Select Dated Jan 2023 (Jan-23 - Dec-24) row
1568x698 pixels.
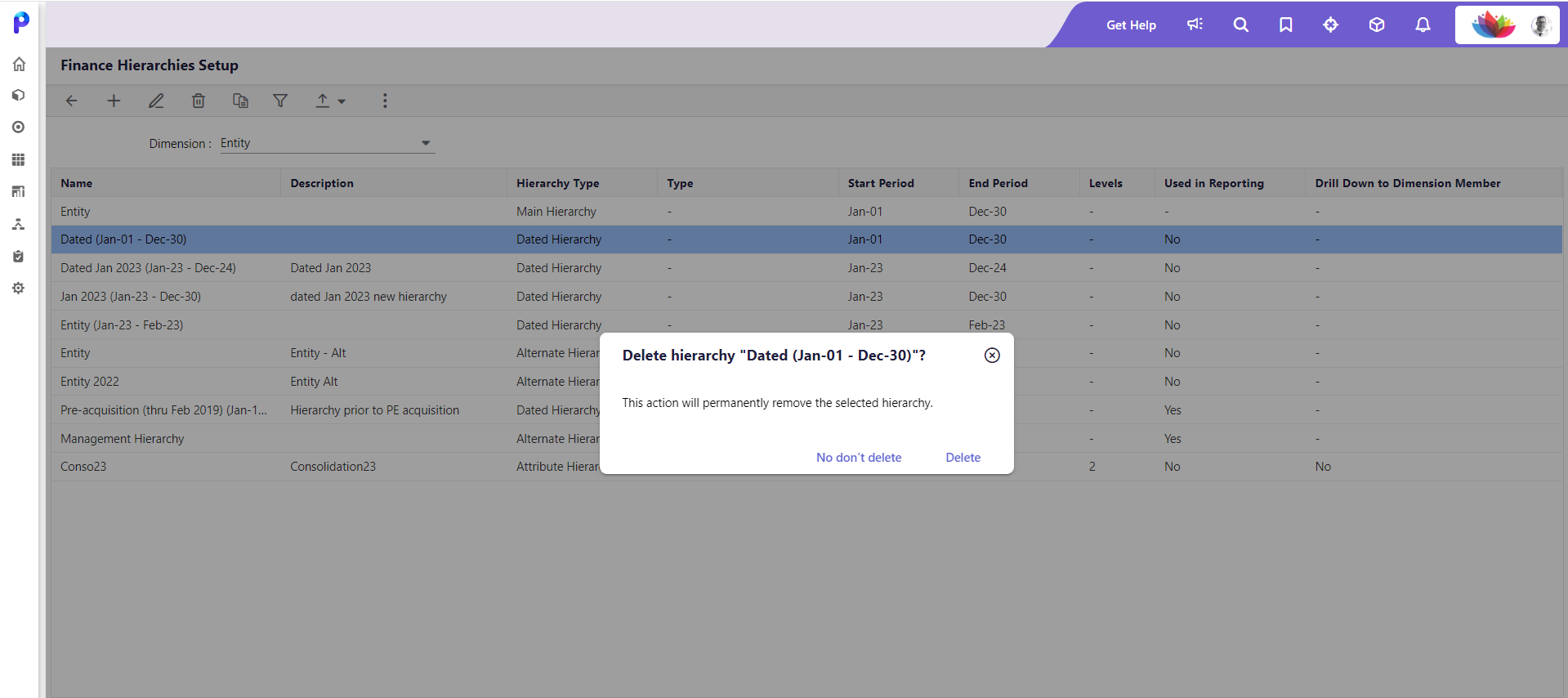[x=806, y=268]
